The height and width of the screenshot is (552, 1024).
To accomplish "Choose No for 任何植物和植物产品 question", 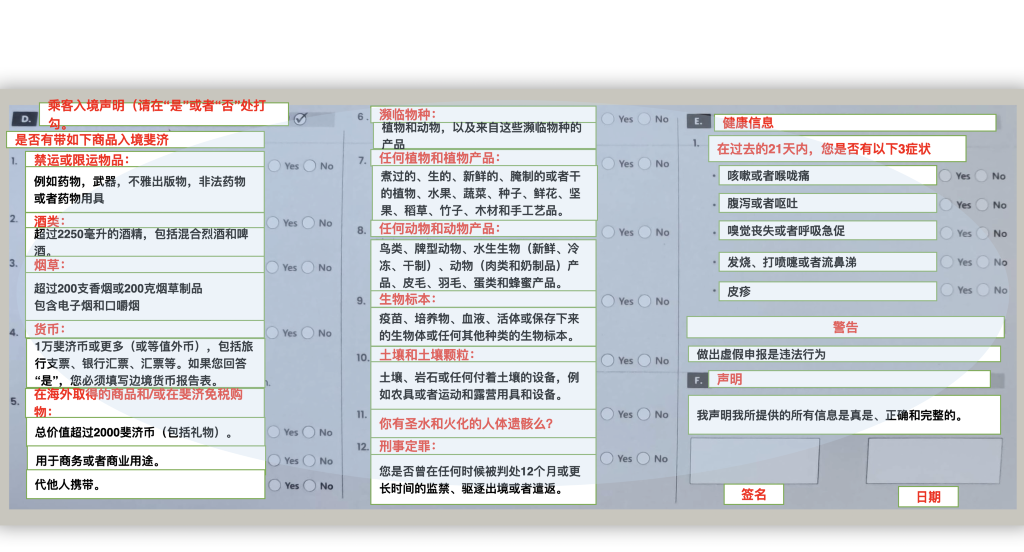I will pos(646,163).
